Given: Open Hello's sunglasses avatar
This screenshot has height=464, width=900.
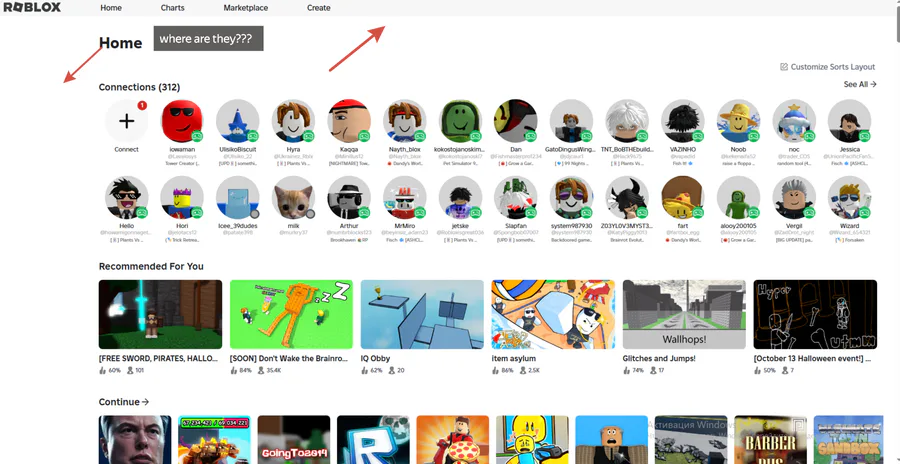Looking at the screenshot, I should [x=126, y=198].
